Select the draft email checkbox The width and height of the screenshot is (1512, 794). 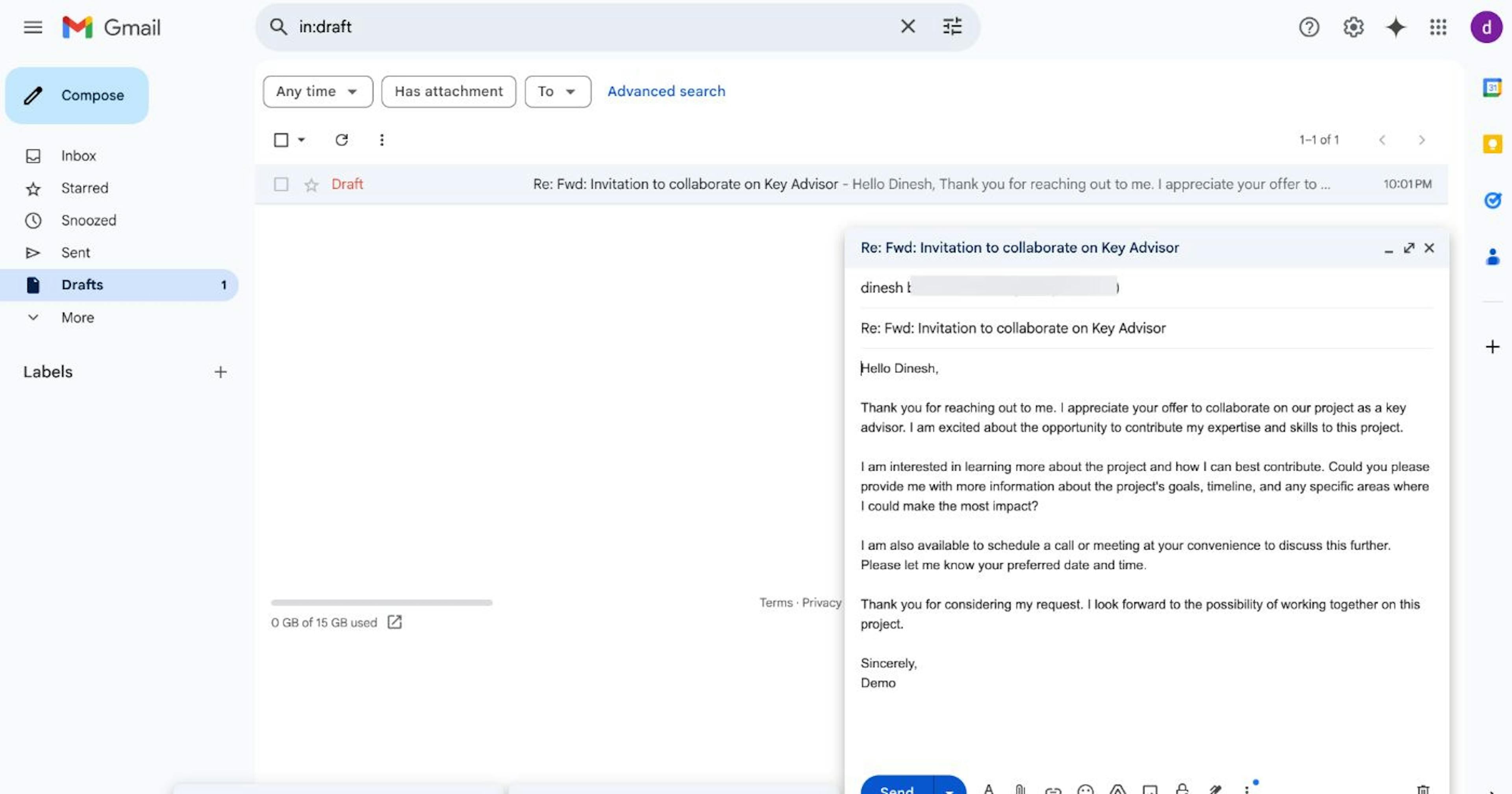coord(281,184)
